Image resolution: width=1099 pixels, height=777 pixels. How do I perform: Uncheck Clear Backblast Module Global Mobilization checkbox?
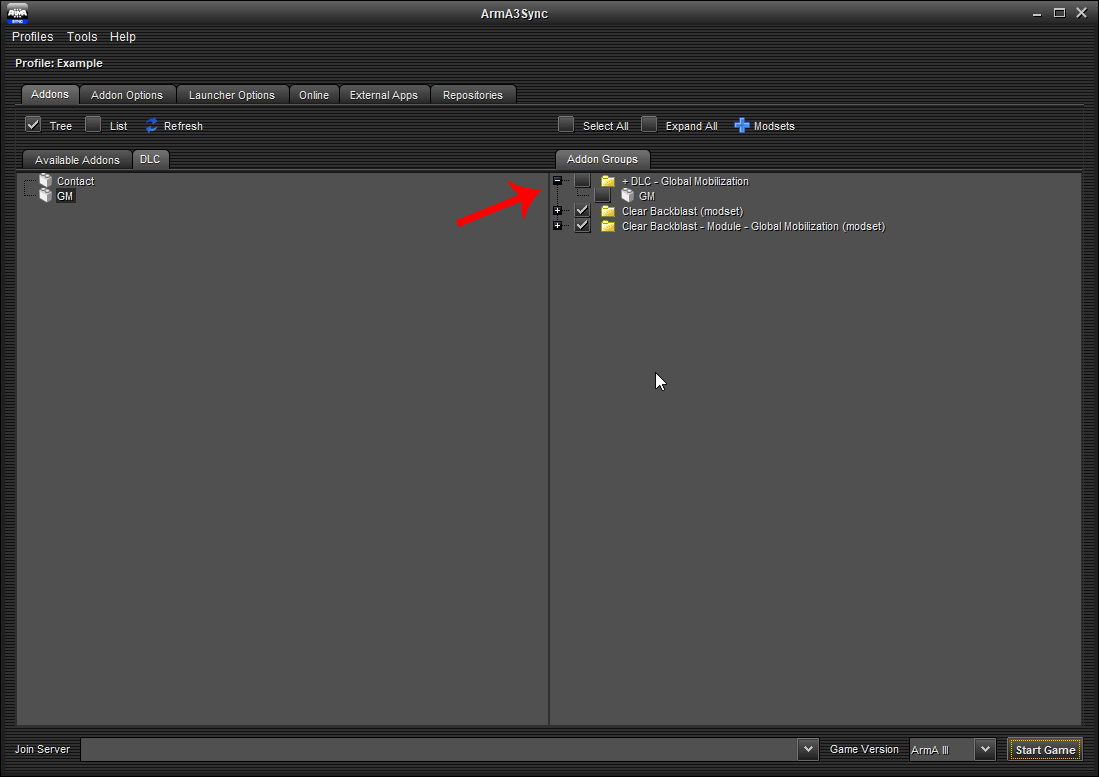tap(582, 226)
